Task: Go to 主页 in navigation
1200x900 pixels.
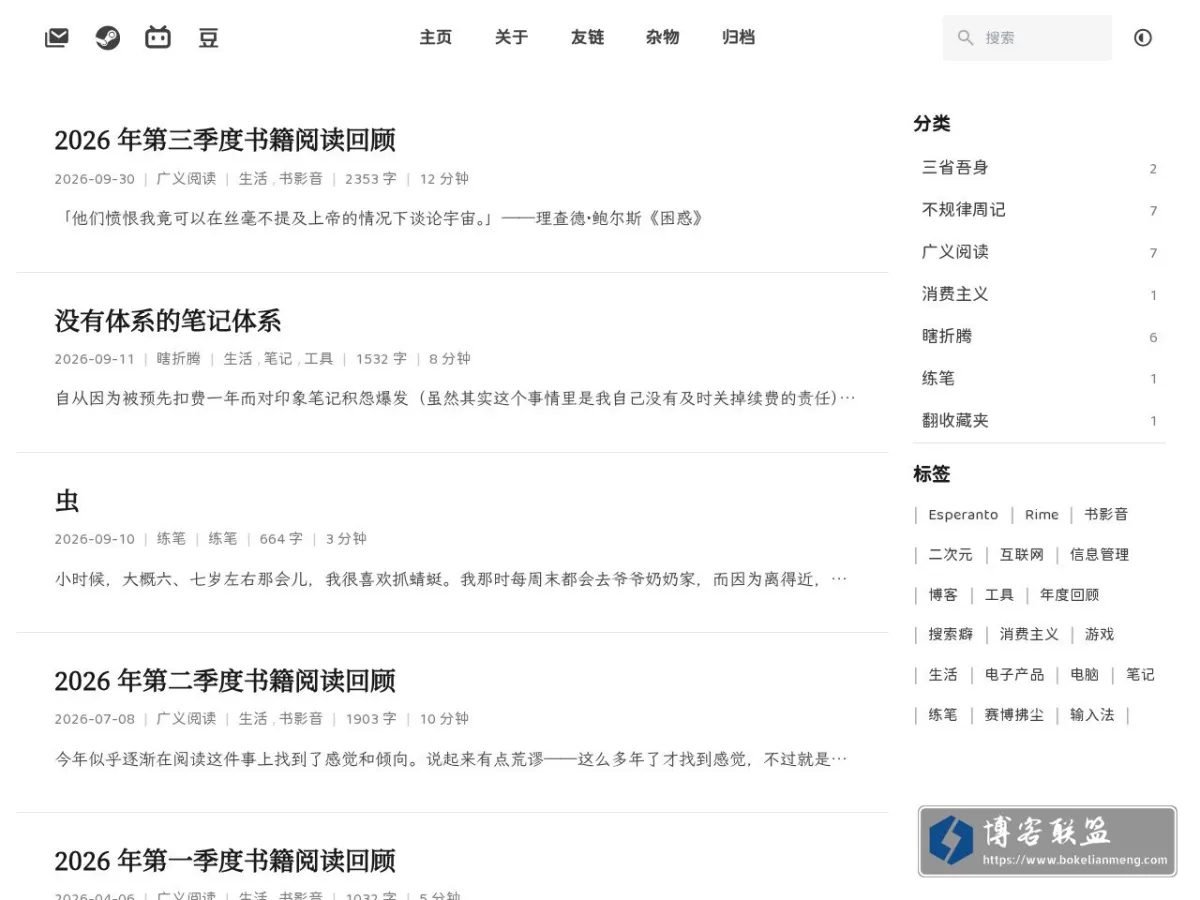Action: tap(435, 37)
